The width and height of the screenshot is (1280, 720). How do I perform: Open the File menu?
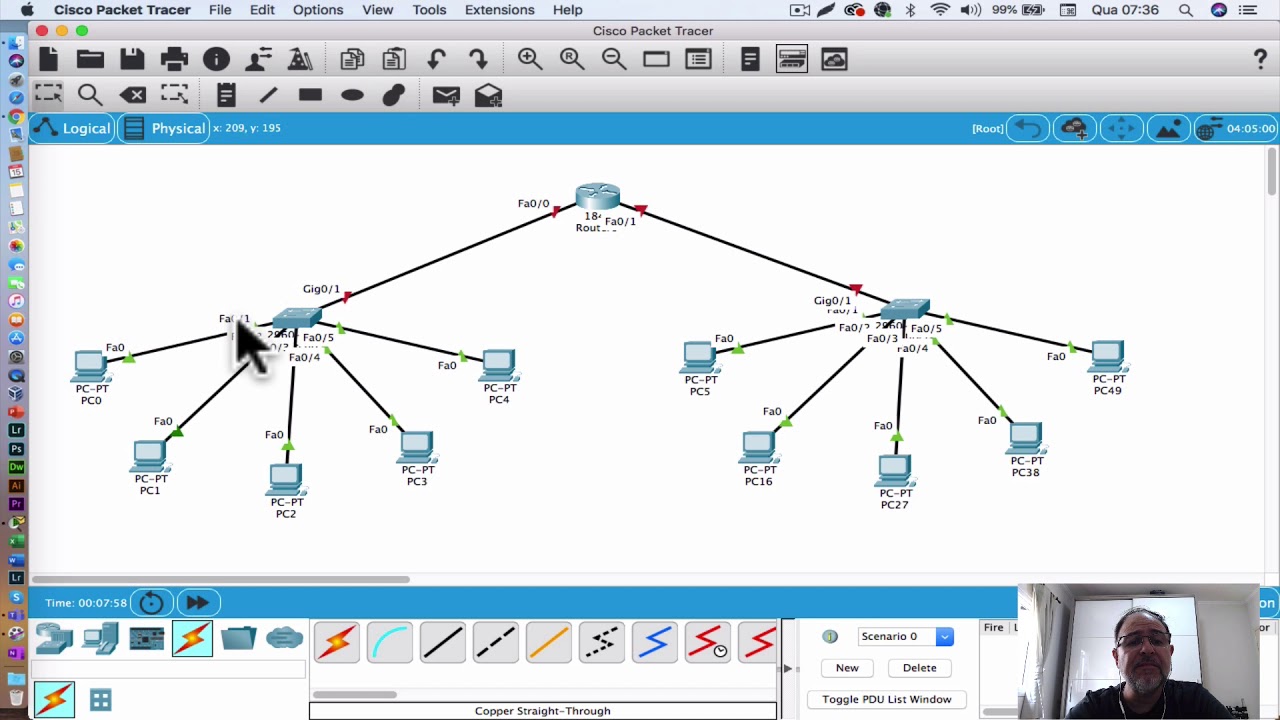coord(220,10)
